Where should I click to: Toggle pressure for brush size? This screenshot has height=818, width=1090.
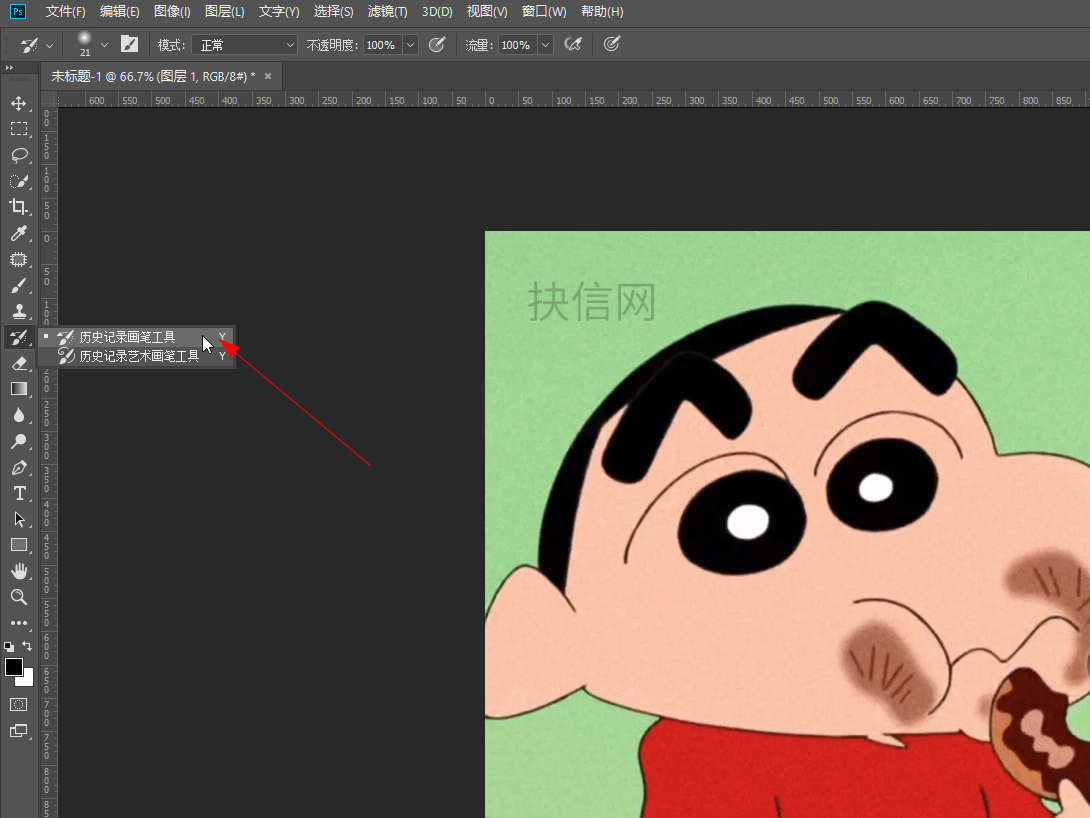pyautogui.click(x=612, y=44)
